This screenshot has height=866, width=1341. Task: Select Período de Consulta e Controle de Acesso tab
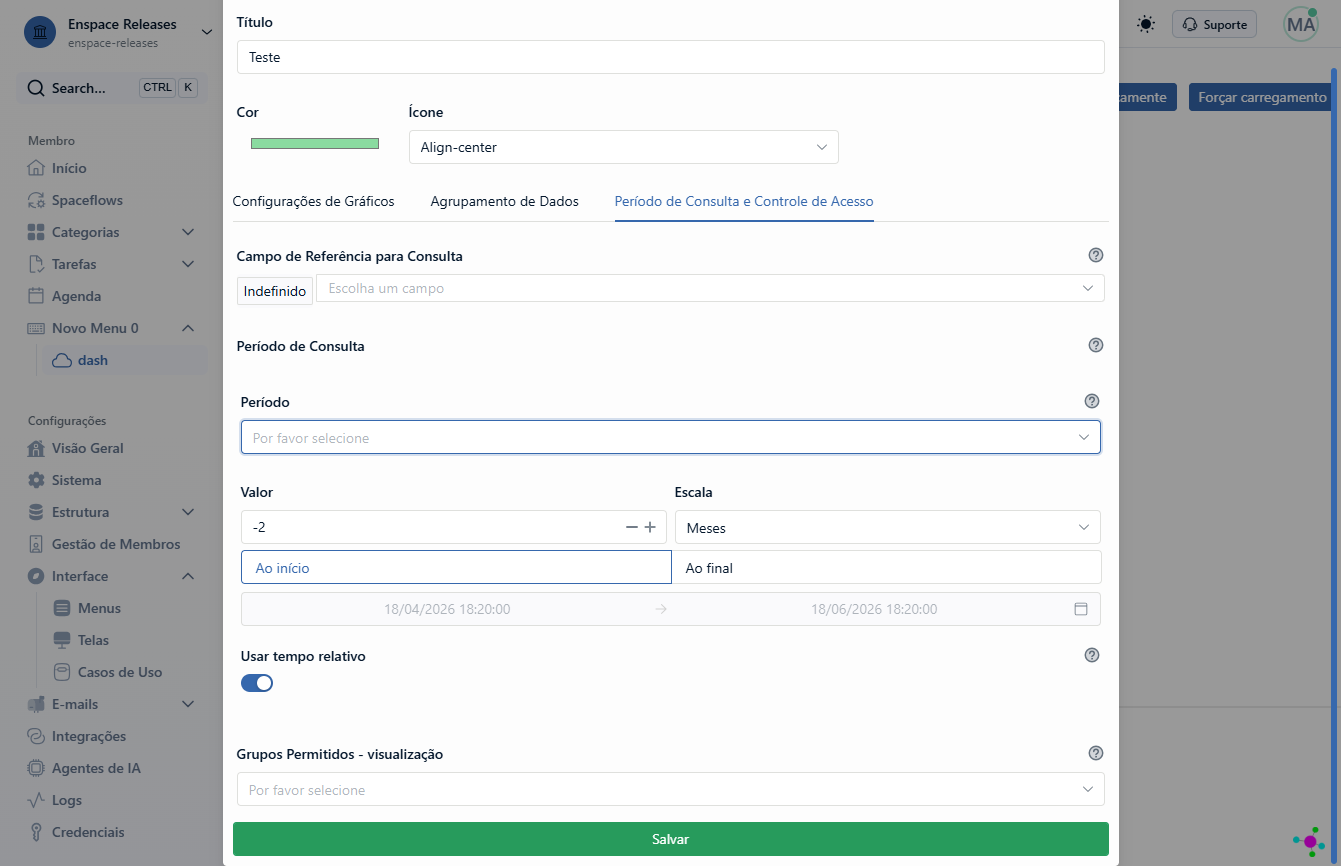744,201
